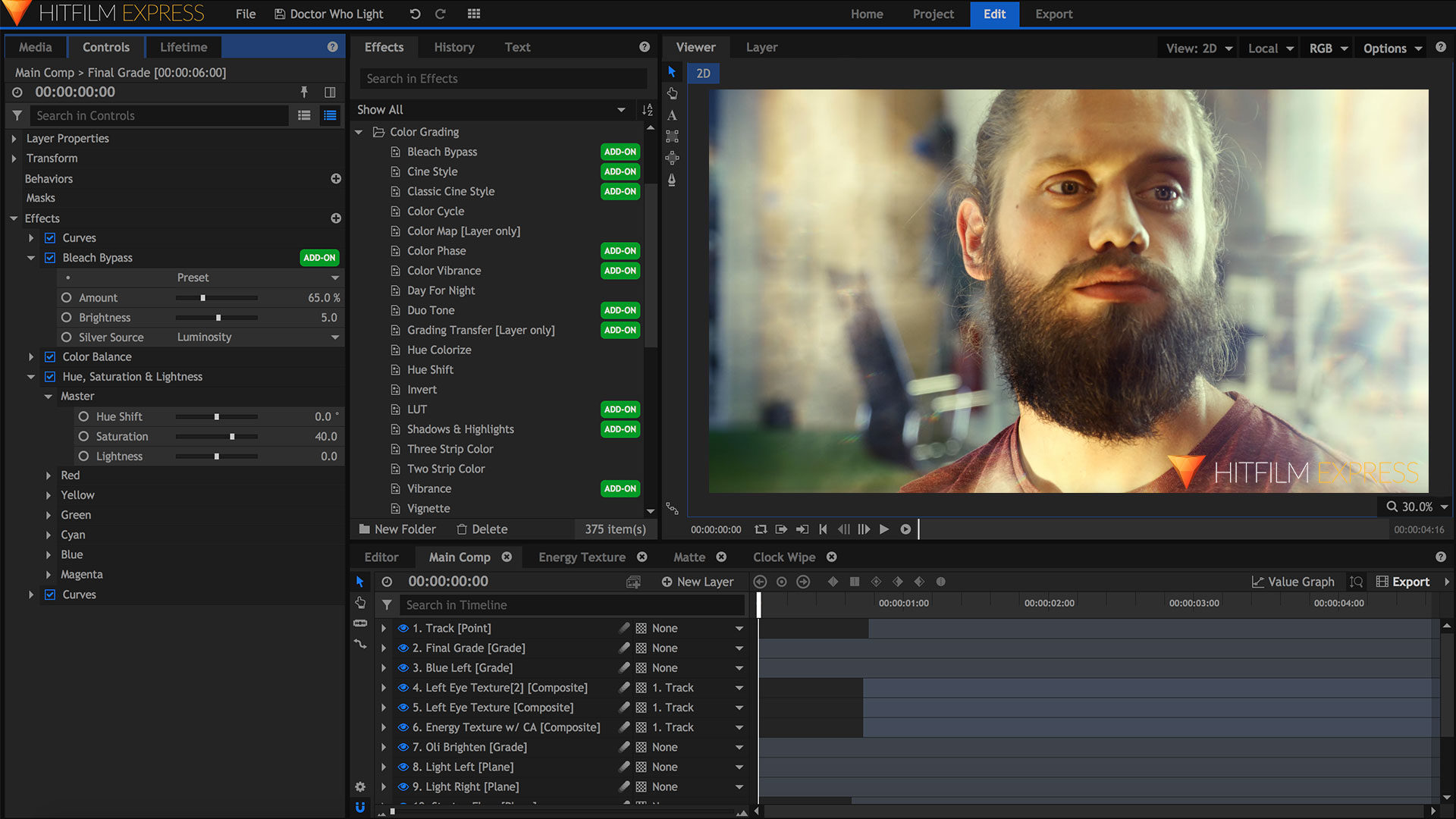Click the Add Layer button icon
This screenshot has width=1456, height=819.
point(665,581)
